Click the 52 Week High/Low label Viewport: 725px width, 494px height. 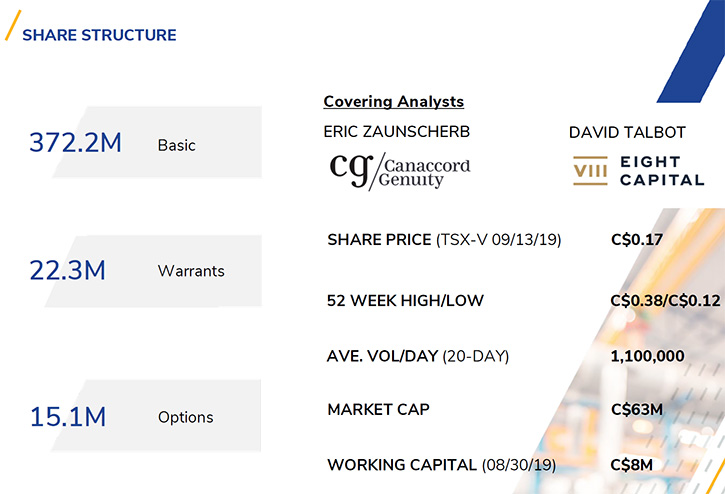[405, 301]
